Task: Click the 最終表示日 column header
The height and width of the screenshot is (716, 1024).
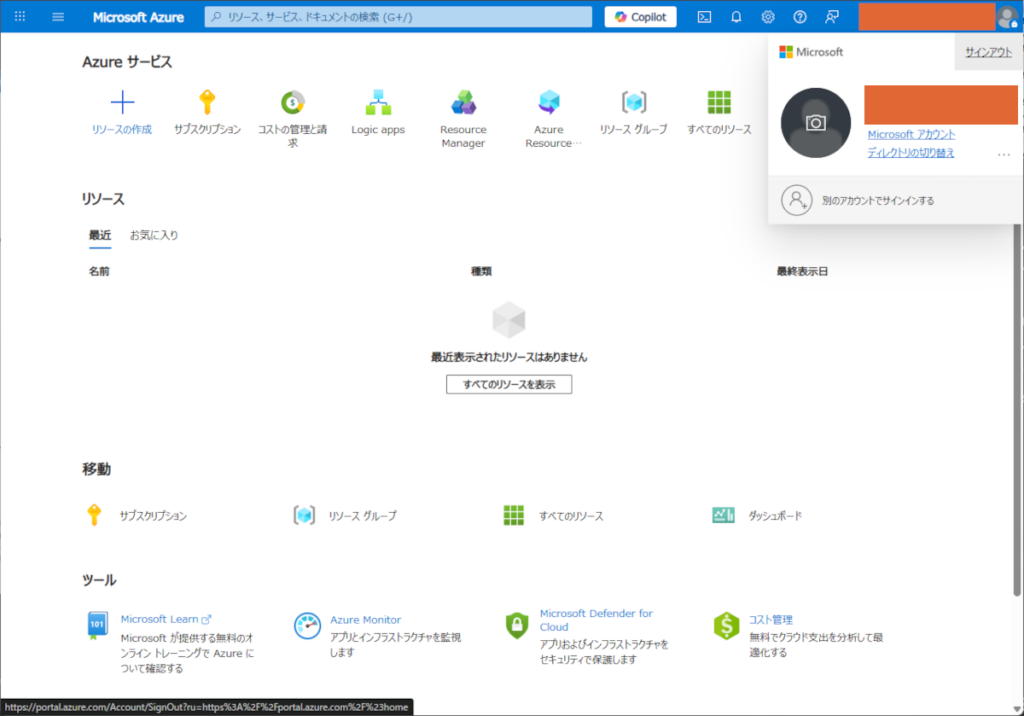Action: coord(802,271)
